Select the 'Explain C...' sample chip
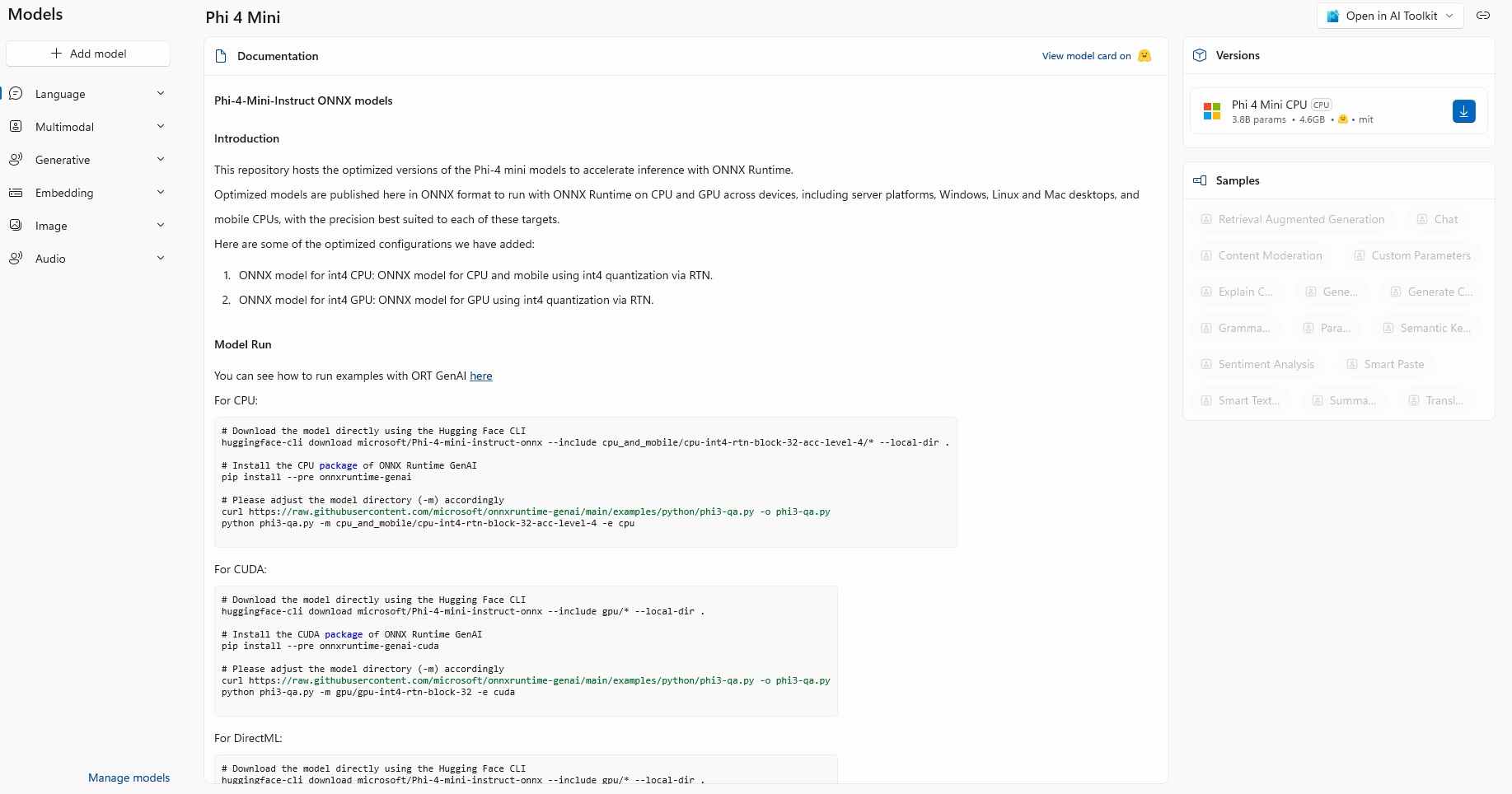 [1237, 292]
